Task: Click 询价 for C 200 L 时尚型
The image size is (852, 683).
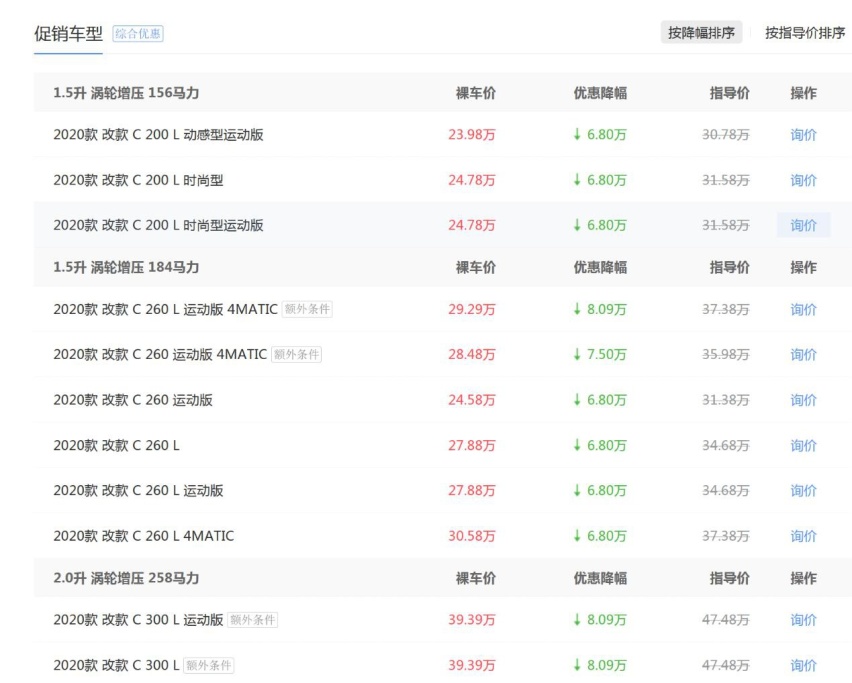Action: (803, 180)
